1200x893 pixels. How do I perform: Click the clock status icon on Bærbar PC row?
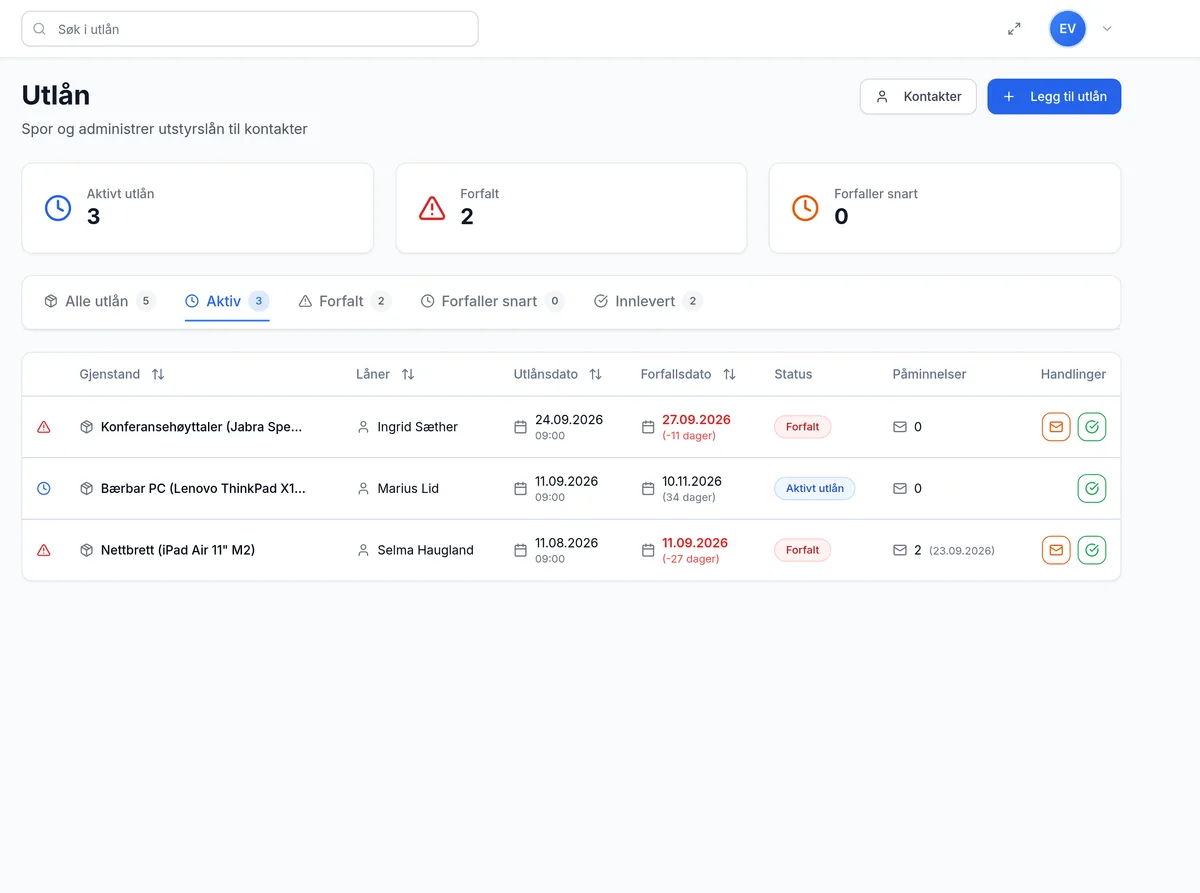point(44,489)
